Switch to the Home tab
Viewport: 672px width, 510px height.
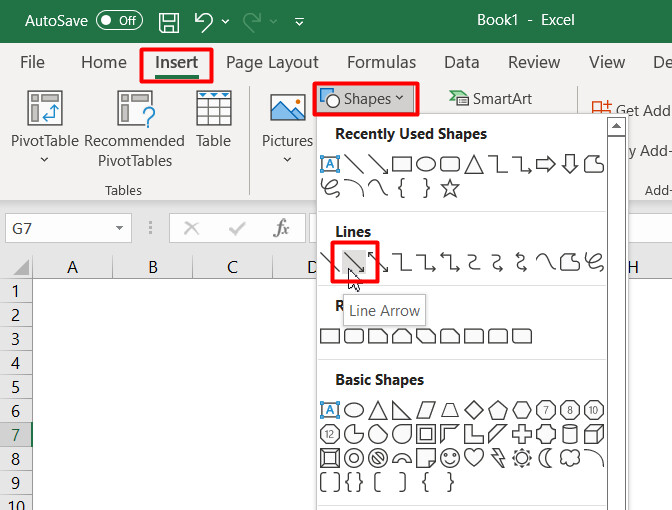[x=104, y=63]
